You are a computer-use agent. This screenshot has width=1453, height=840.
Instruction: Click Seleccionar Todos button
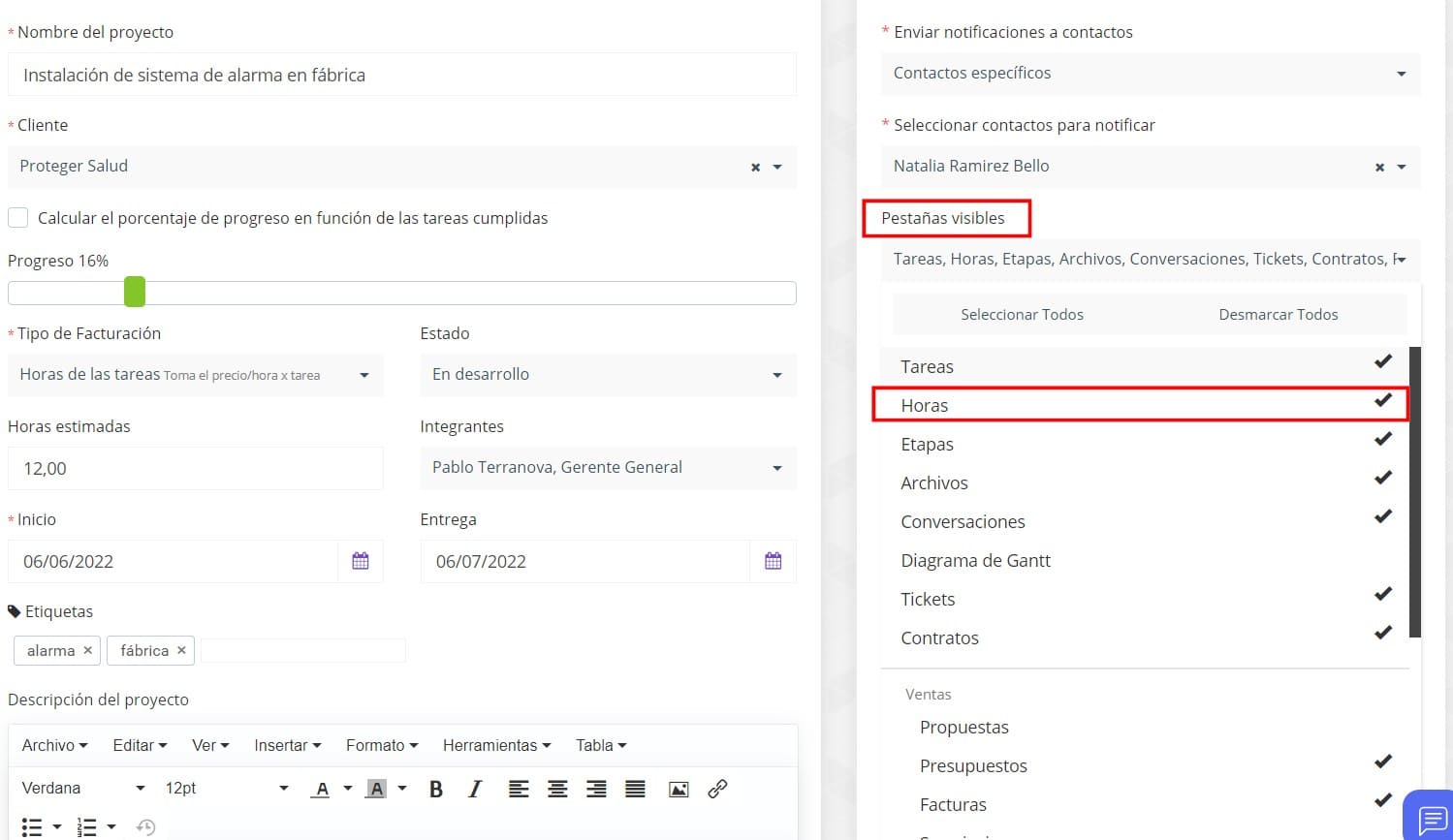pyautogui.click(x=1022, y=315)
